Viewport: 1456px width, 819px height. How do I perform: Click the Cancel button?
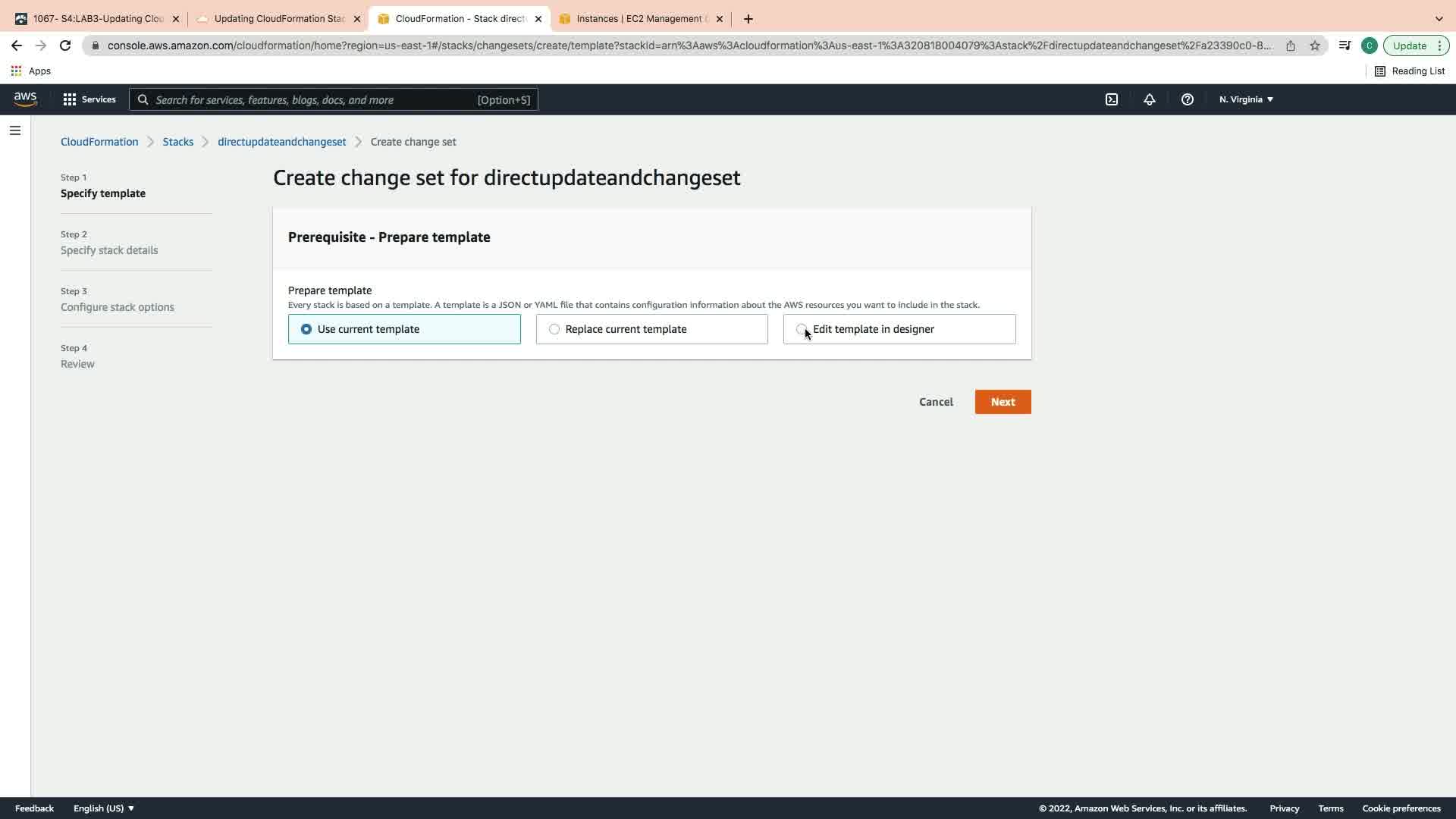click(x=936, y=402)
